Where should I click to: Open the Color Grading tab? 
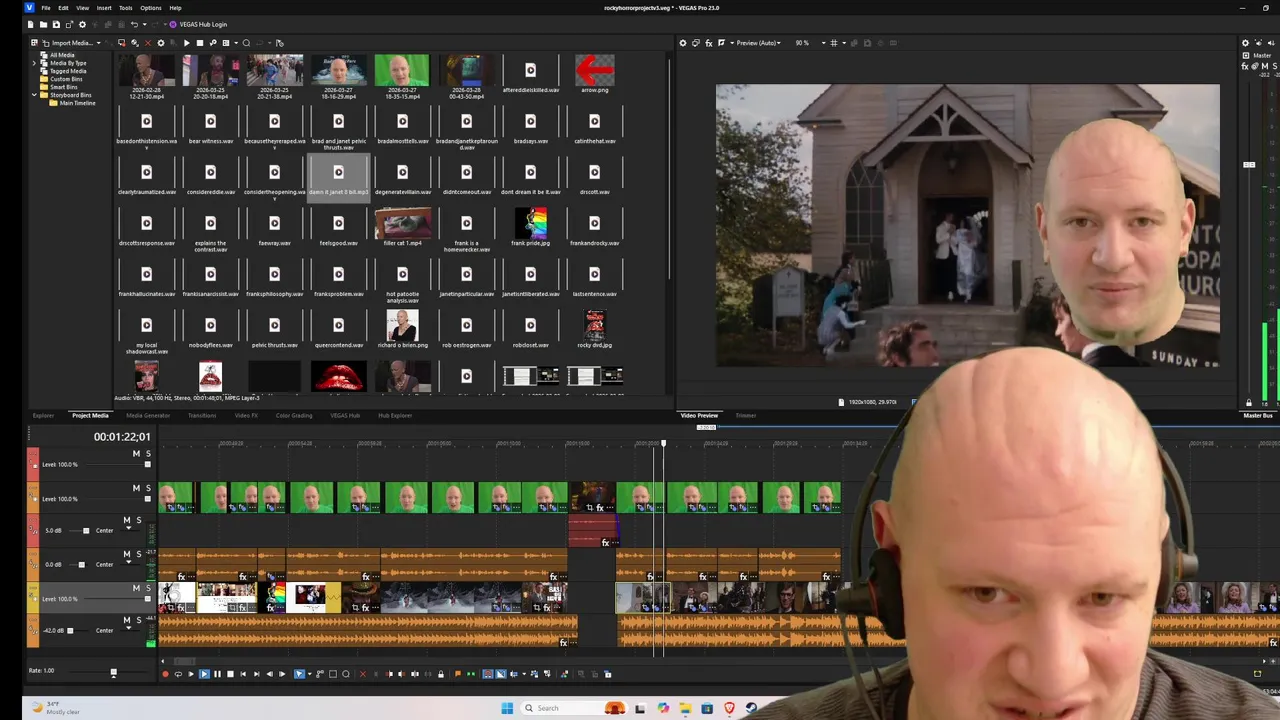point(294,415)
